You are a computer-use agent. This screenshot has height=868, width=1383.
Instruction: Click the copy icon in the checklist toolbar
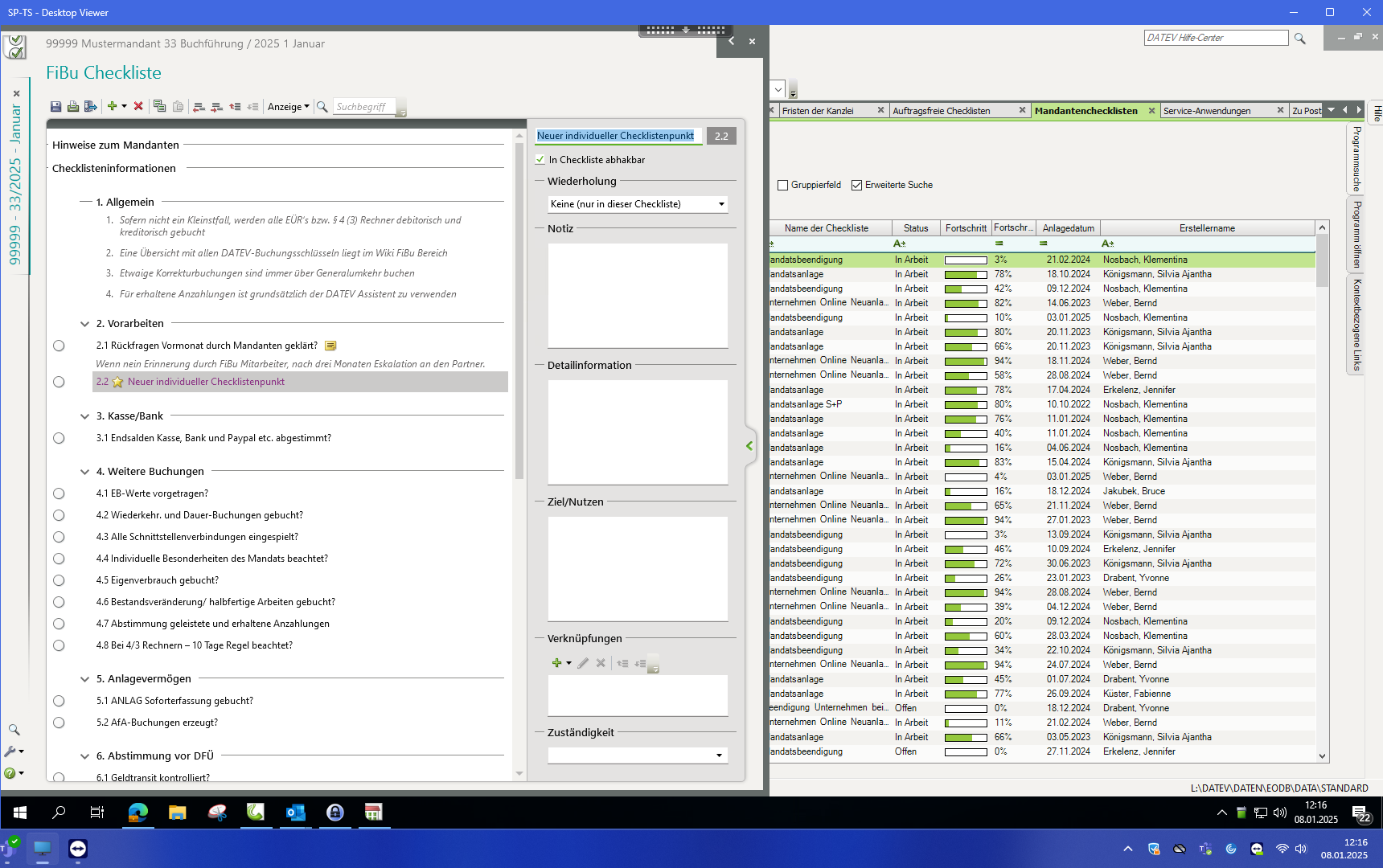pos(159,106)
